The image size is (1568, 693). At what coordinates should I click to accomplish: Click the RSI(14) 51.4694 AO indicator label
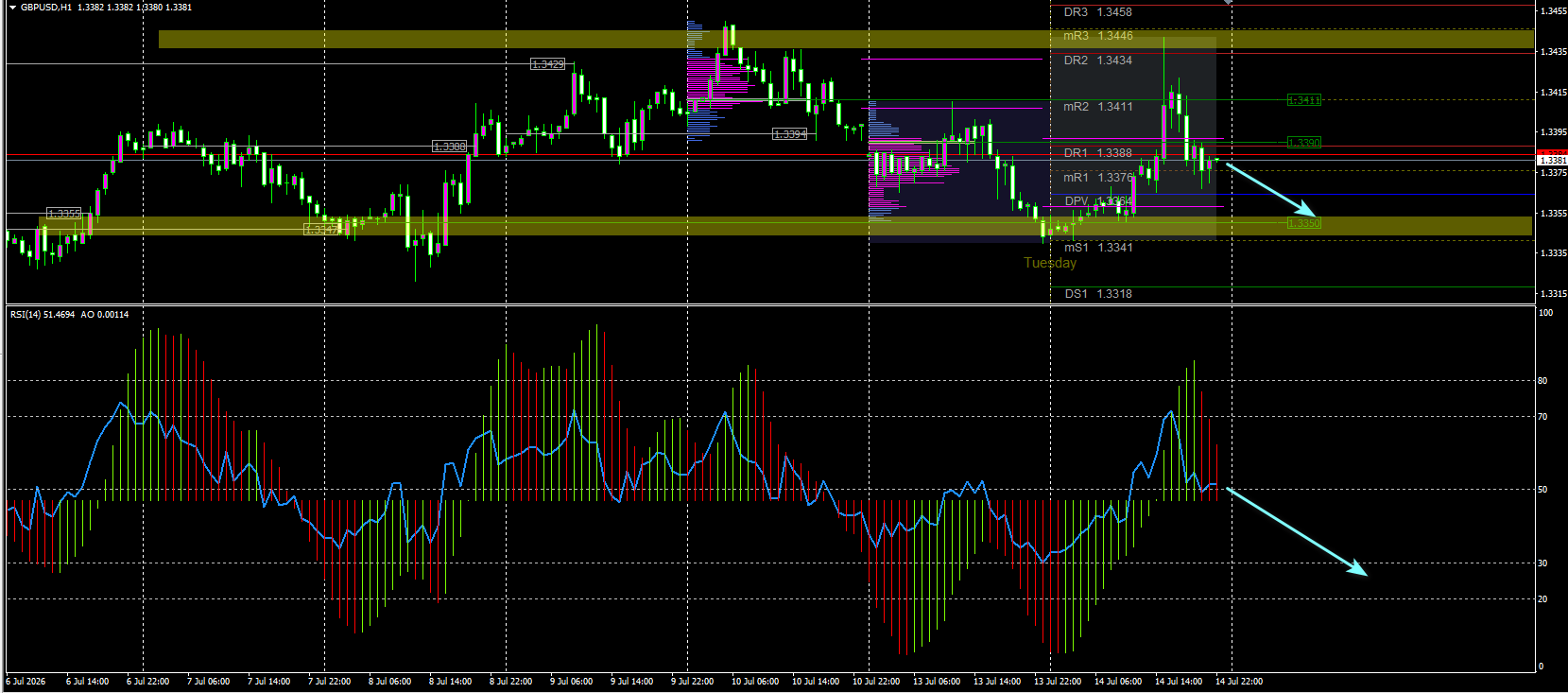69,315
